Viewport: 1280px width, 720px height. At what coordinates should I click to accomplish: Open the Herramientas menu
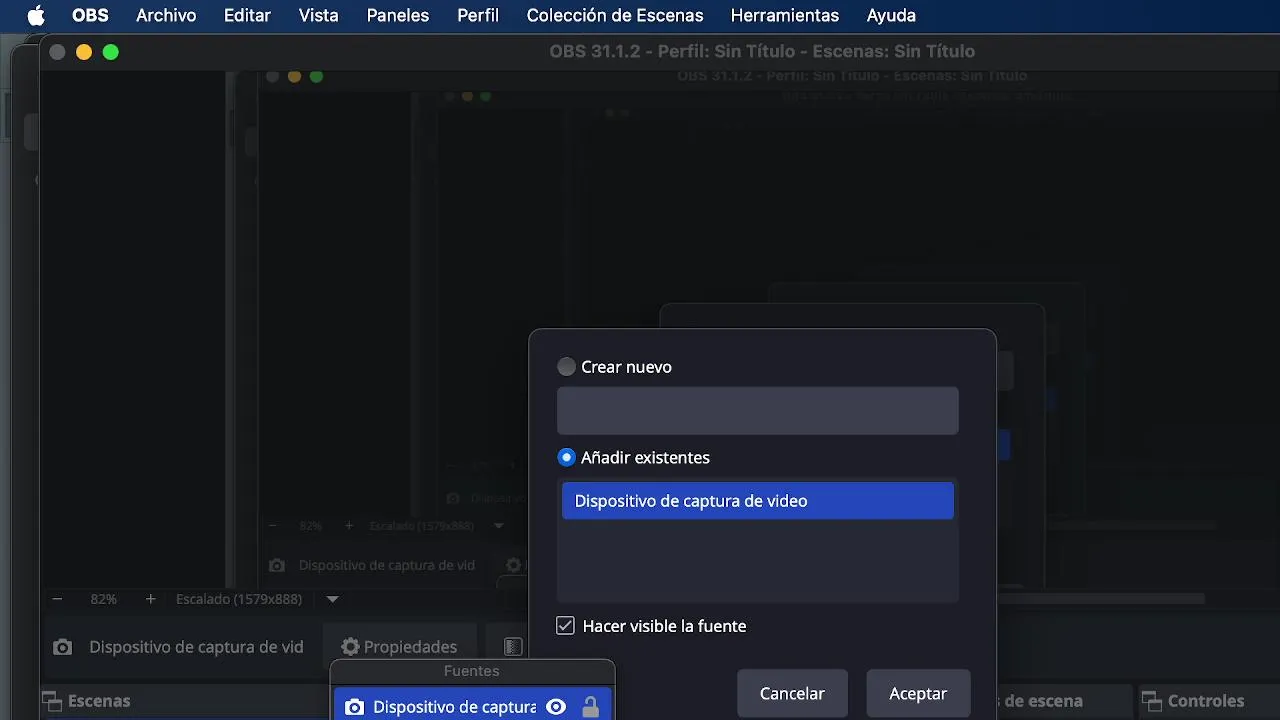tap(785, 16)
